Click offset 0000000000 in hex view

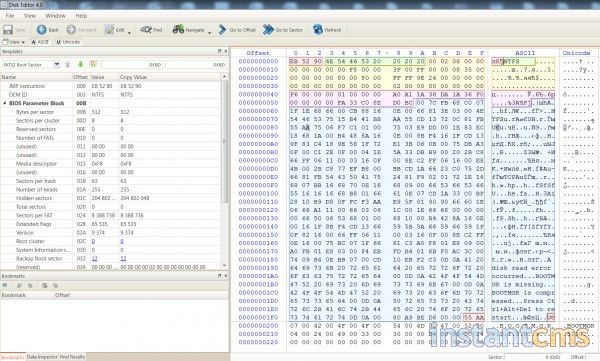point(258,61)
